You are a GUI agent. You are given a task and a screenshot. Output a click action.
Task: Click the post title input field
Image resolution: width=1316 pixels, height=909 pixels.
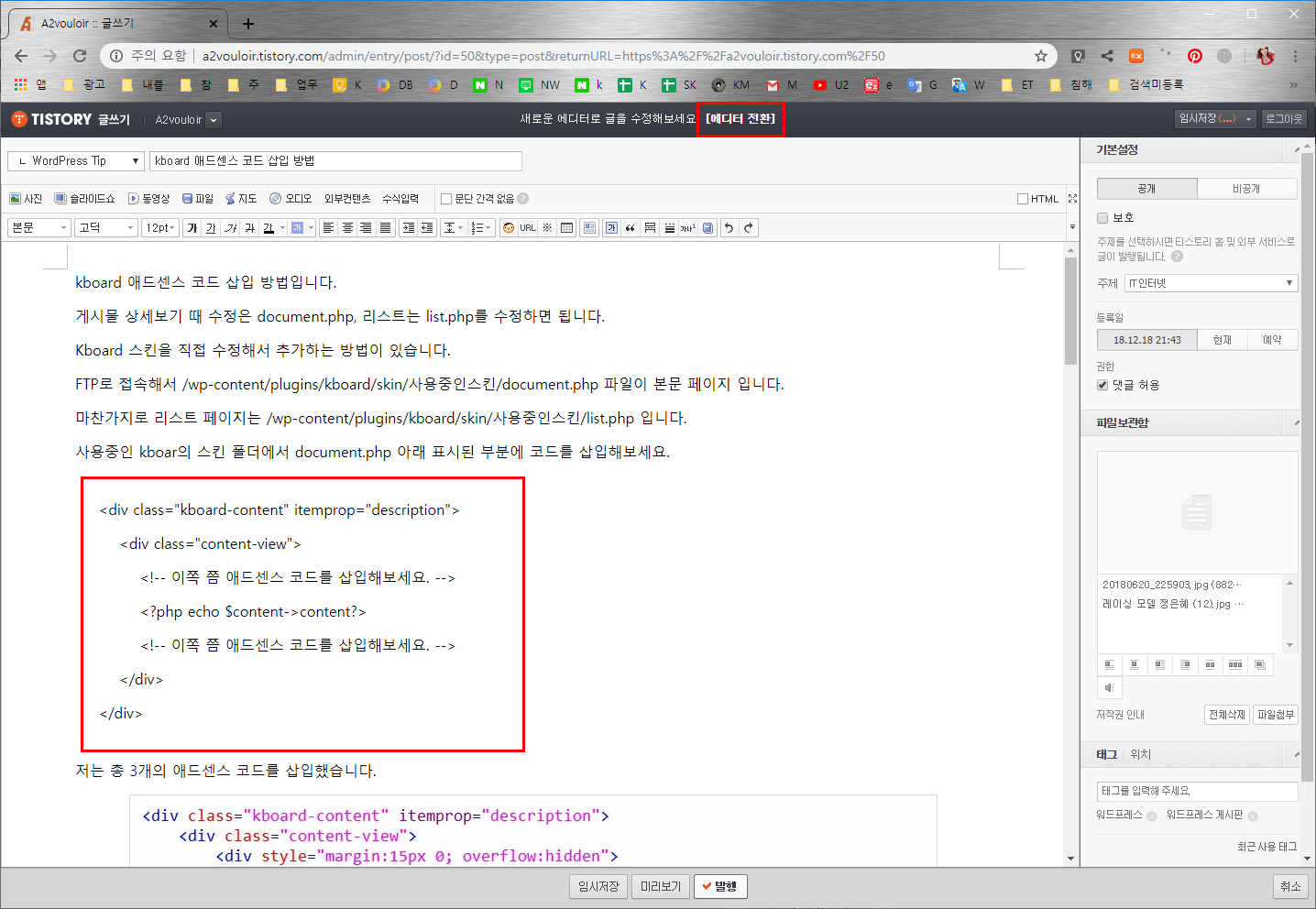tap(335, 161)
